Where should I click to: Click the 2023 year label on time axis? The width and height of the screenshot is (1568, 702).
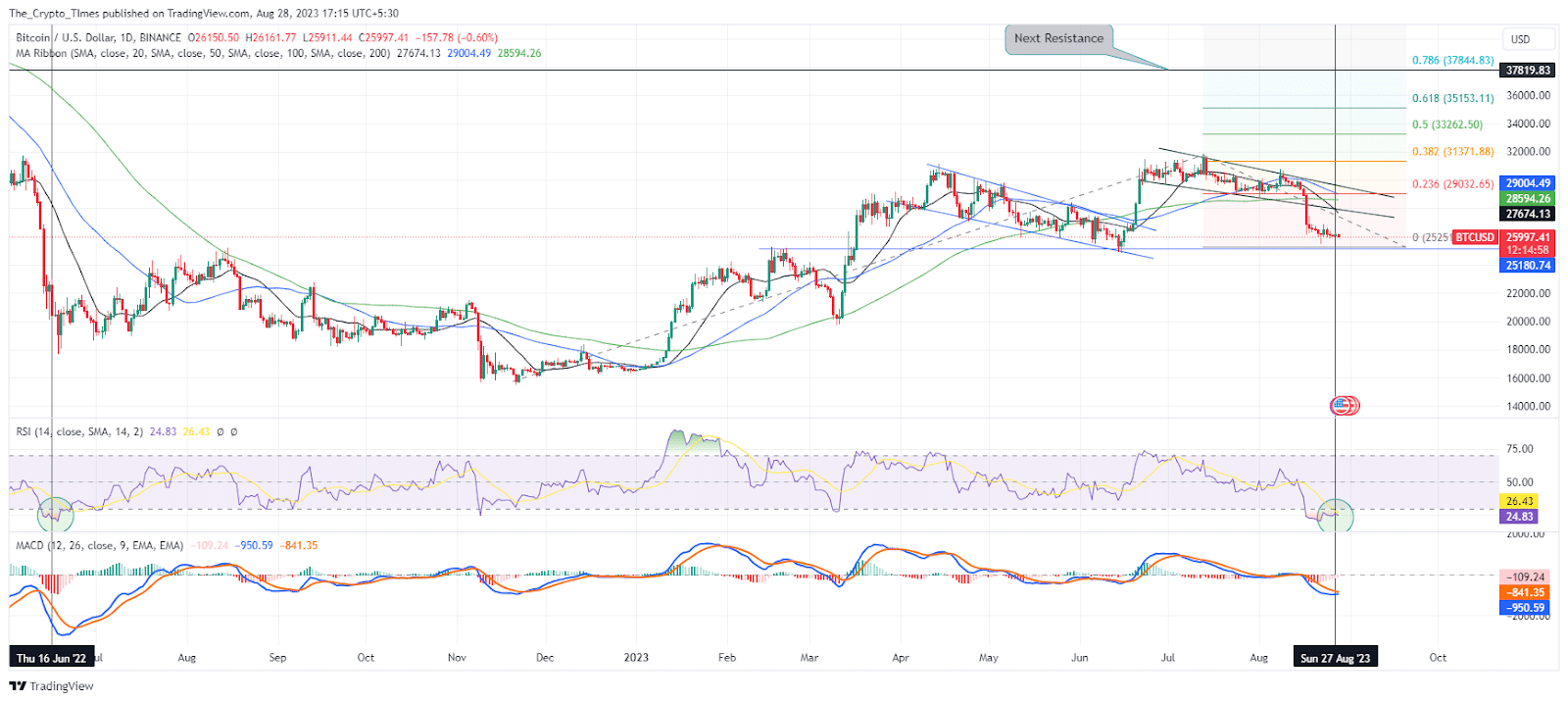pos(636,658)
